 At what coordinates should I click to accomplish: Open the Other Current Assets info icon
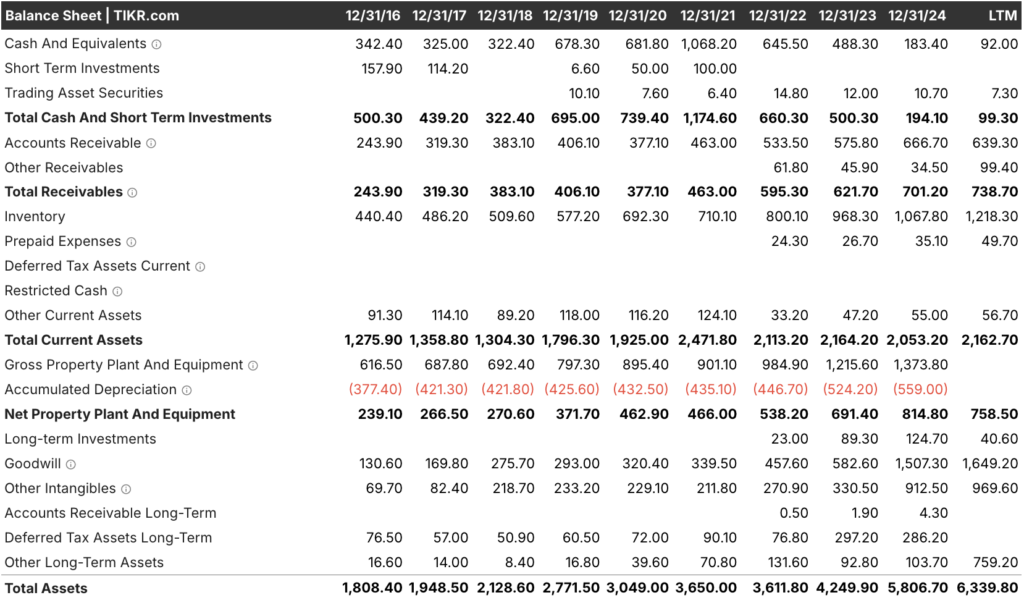coord(146,316)
